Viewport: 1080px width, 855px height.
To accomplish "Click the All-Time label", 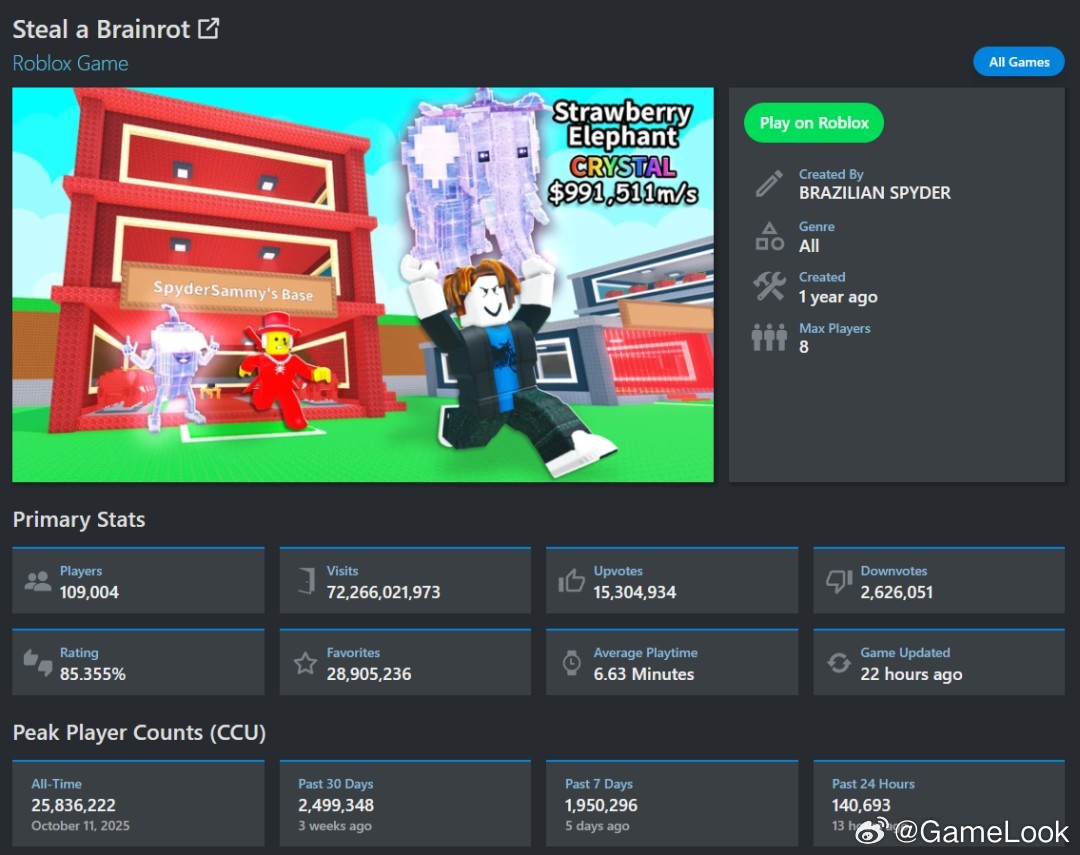I will coord(56,784).
